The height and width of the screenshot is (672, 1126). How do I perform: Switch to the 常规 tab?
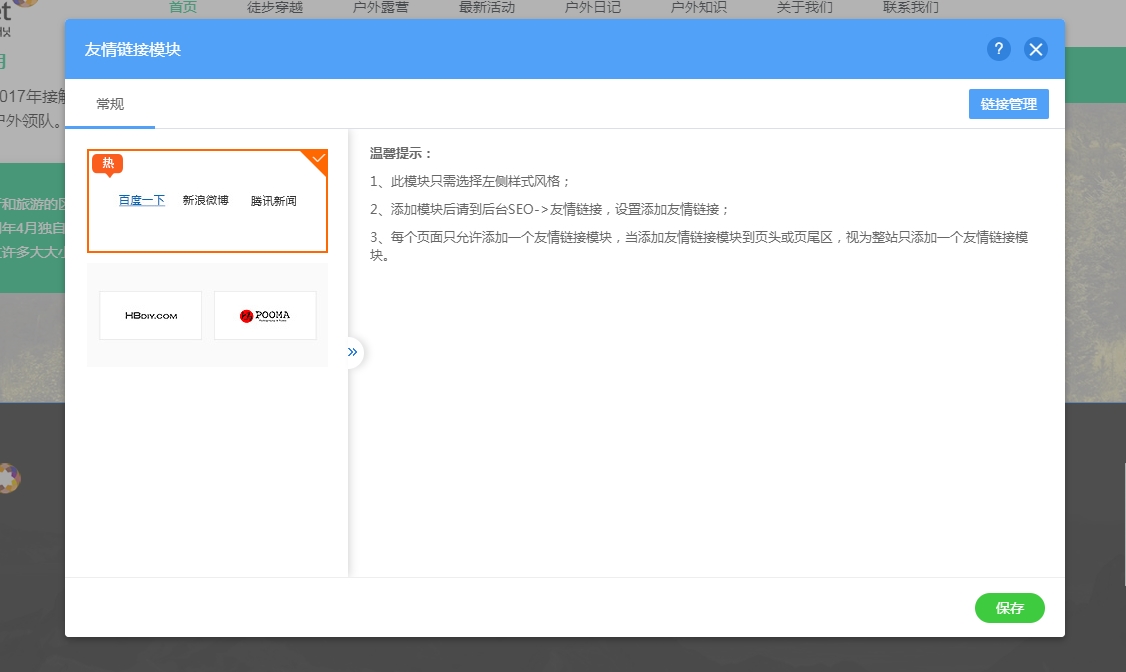point(110,104)
